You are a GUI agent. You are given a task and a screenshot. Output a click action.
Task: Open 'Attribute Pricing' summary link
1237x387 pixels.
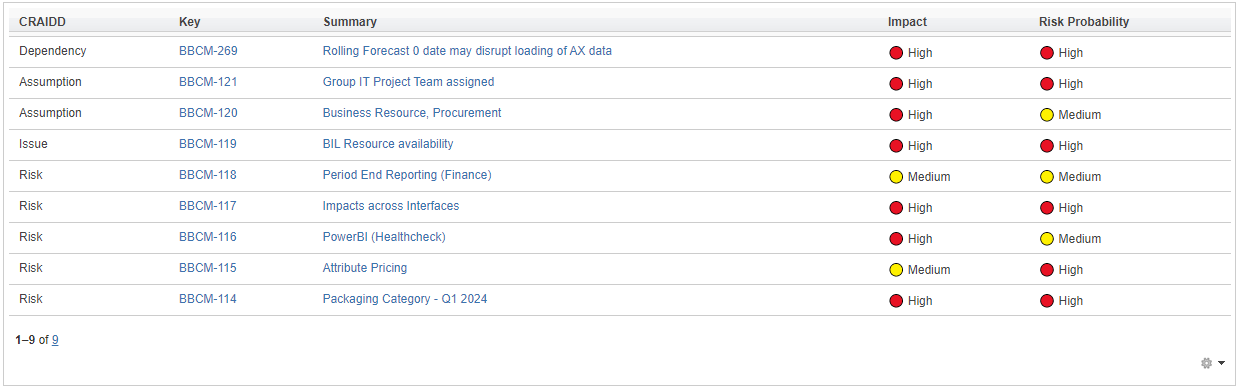[365, 268]
